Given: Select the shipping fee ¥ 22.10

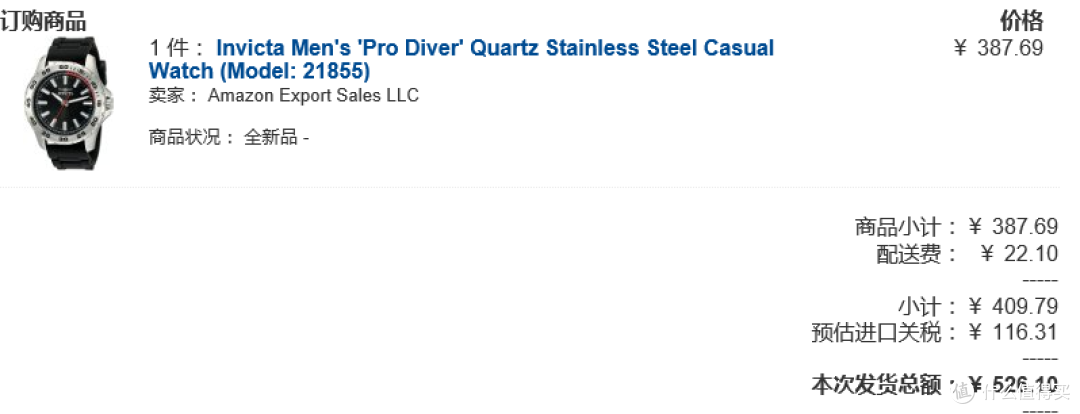Looking at the screenshot, I should [1019, 253].
